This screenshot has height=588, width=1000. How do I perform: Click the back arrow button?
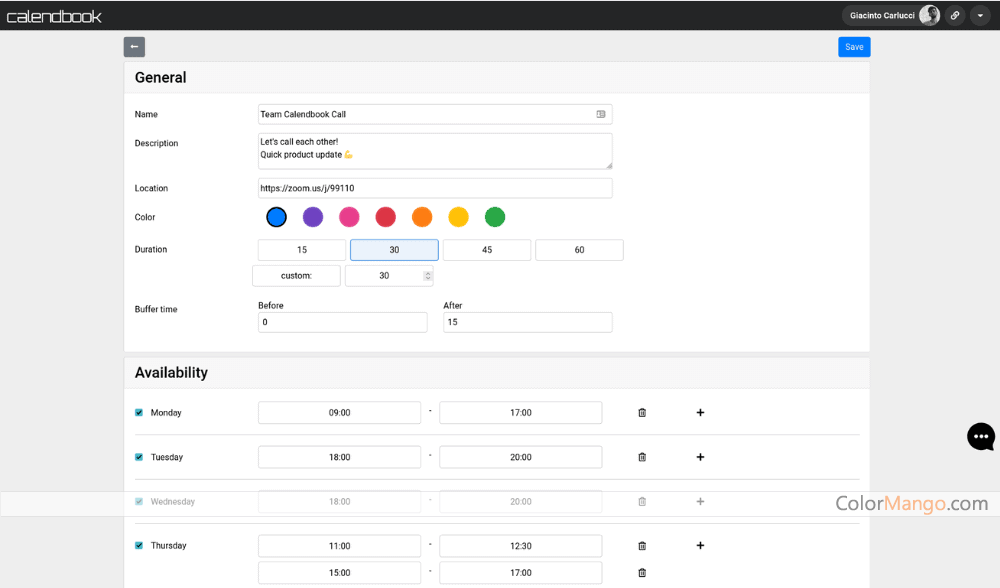[x=135, y=47]
